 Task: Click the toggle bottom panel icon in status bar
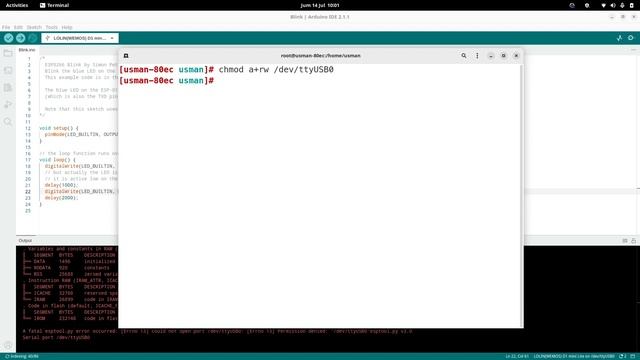tap(633, 356)
